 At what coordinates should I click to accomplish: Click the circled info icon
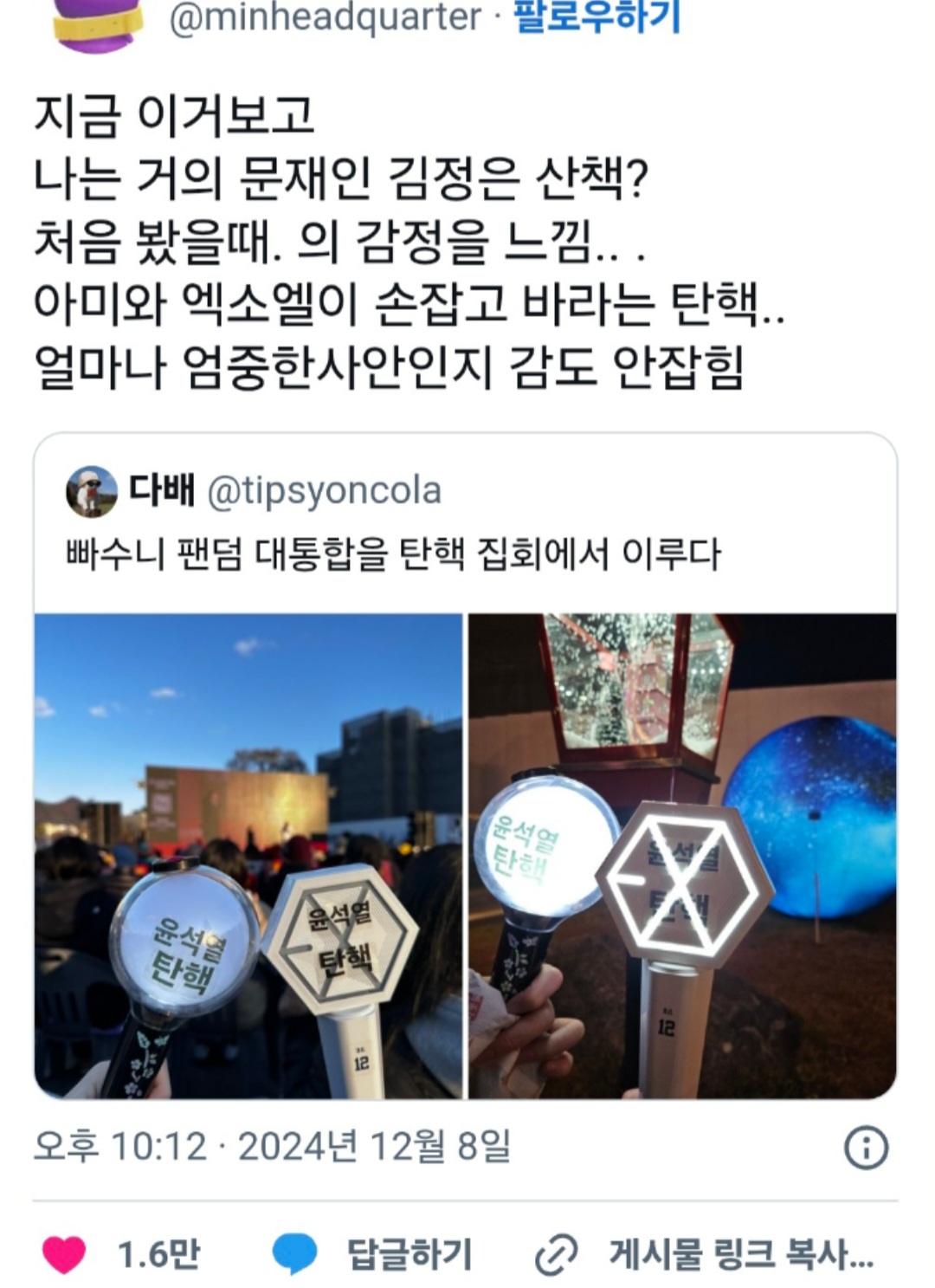click(866, 1148)
